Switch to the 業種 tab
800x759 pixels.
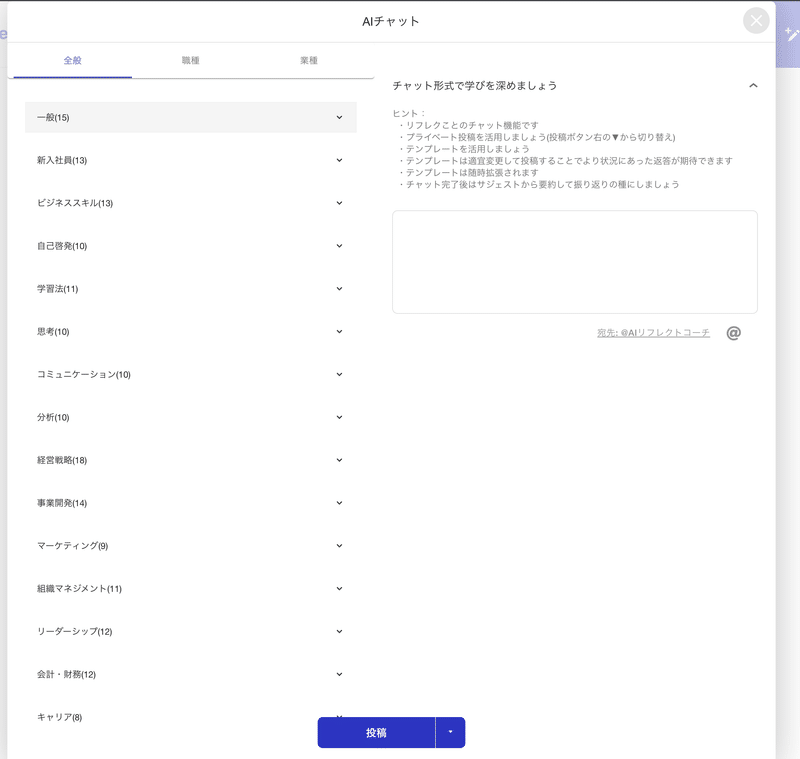[x=309, y=61]
